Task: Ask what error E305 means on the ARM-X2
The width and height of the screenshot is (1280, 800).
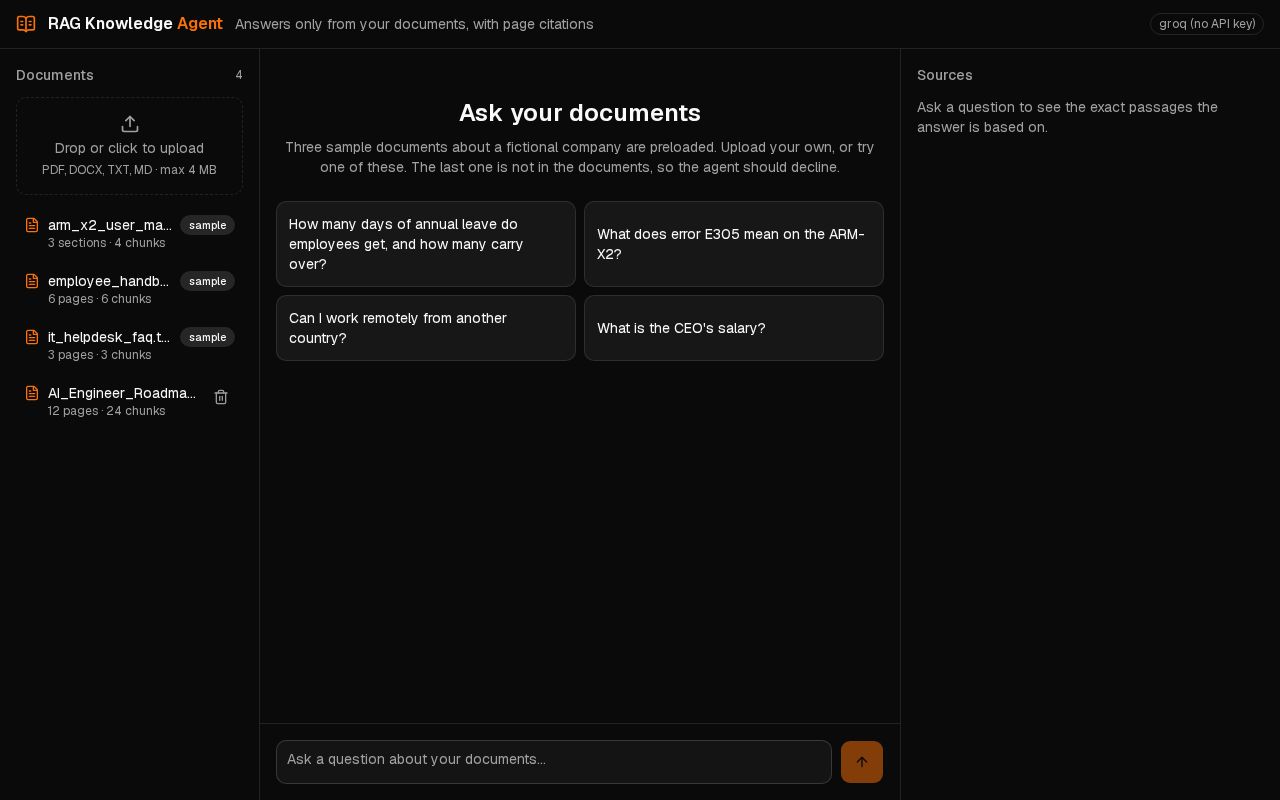Action: click(734, 244)
